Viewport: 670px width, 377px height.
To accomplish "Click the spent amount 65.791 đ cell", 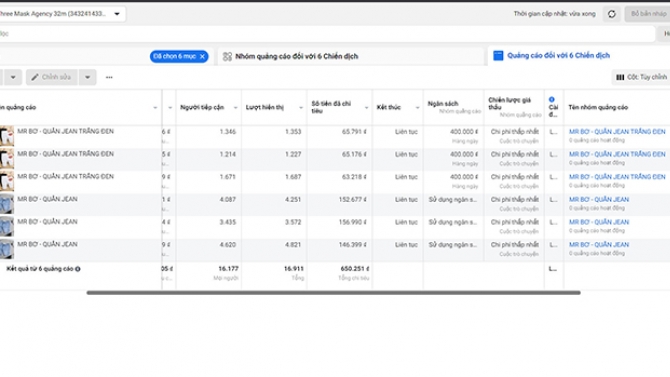I will click(354, 132).
